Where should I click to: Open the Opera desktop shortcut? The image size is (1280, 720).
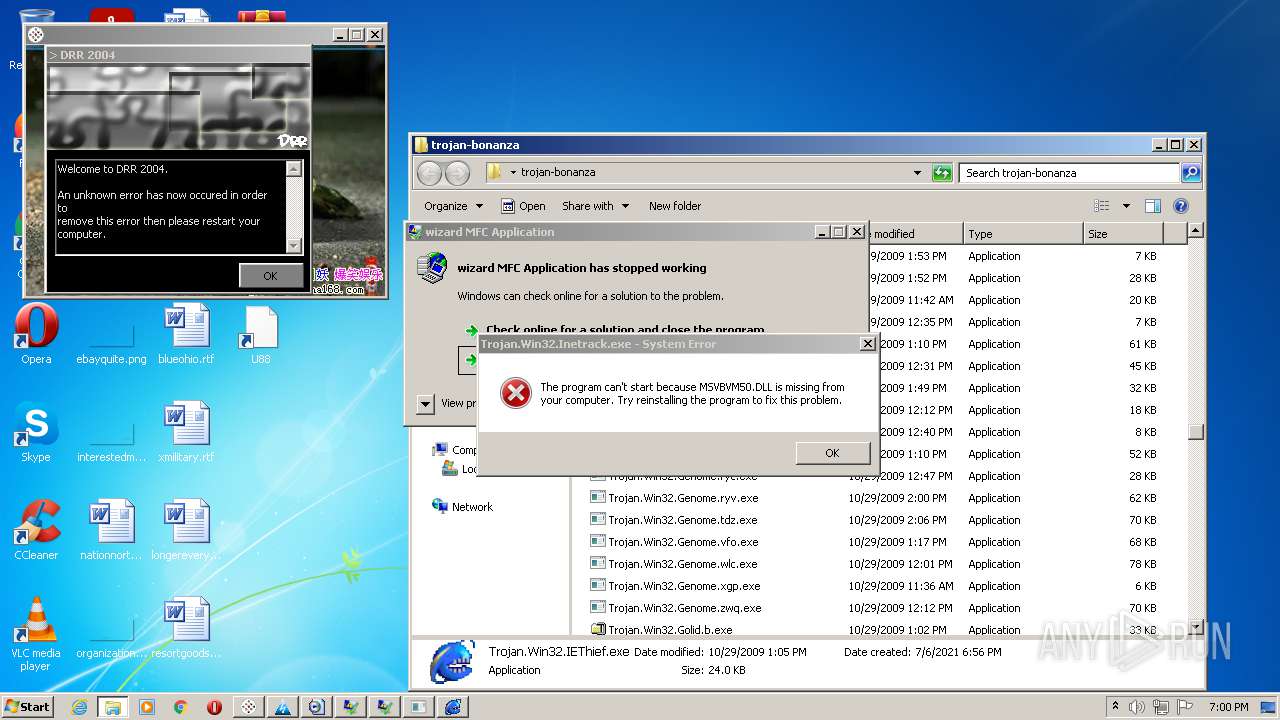click(36, 335)
